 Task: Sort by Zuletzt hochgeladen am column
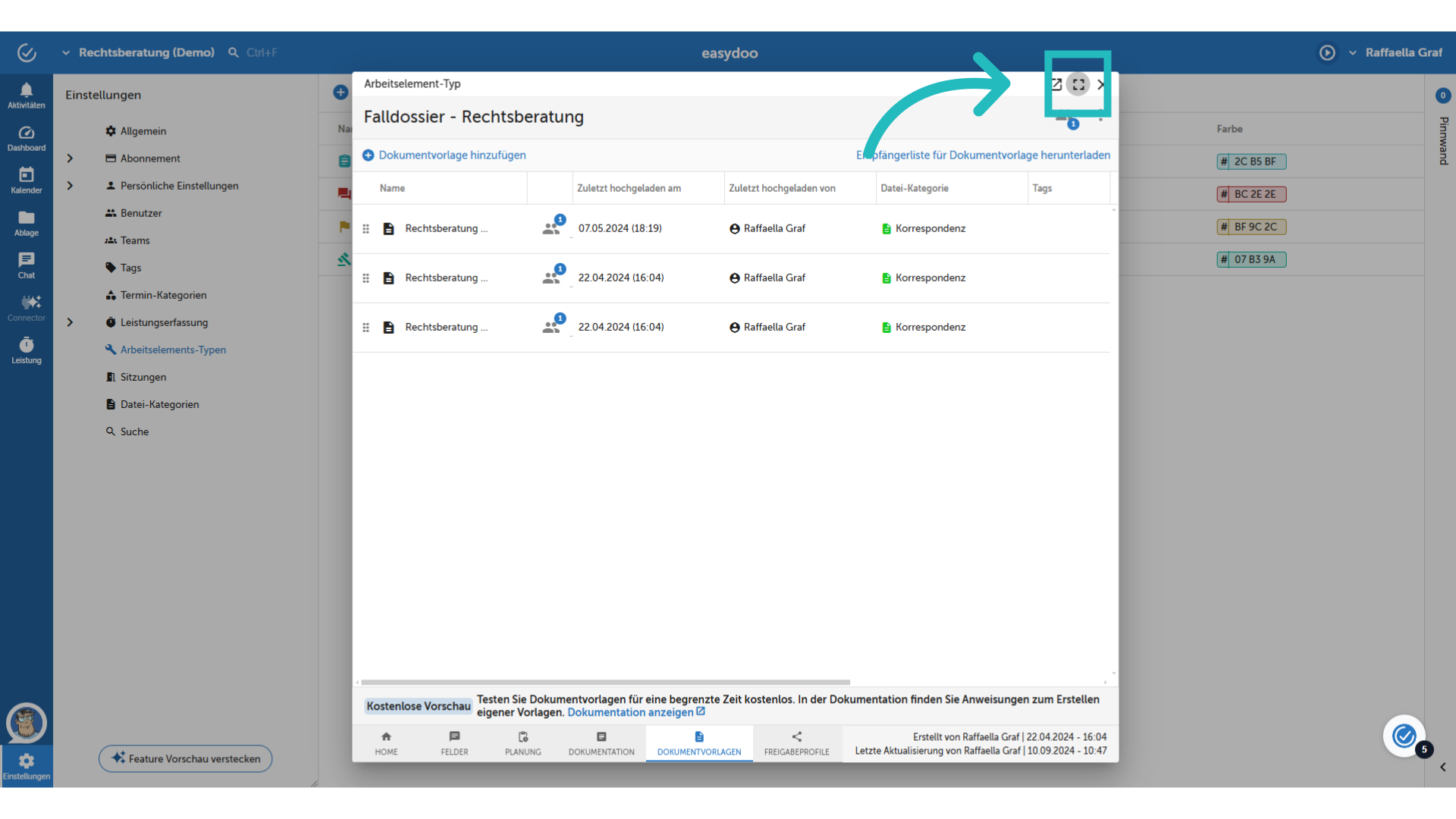(629, 188)
